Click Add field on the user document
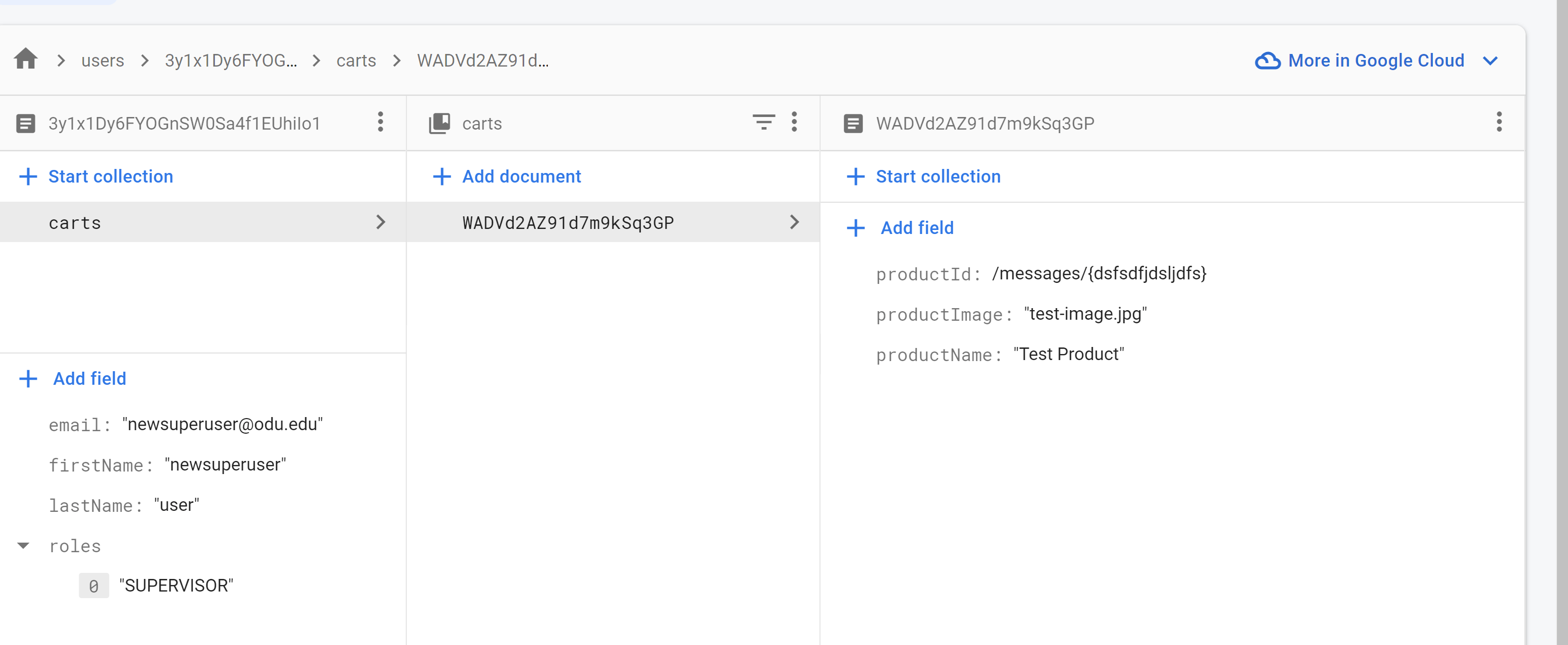 pos(89,378)
